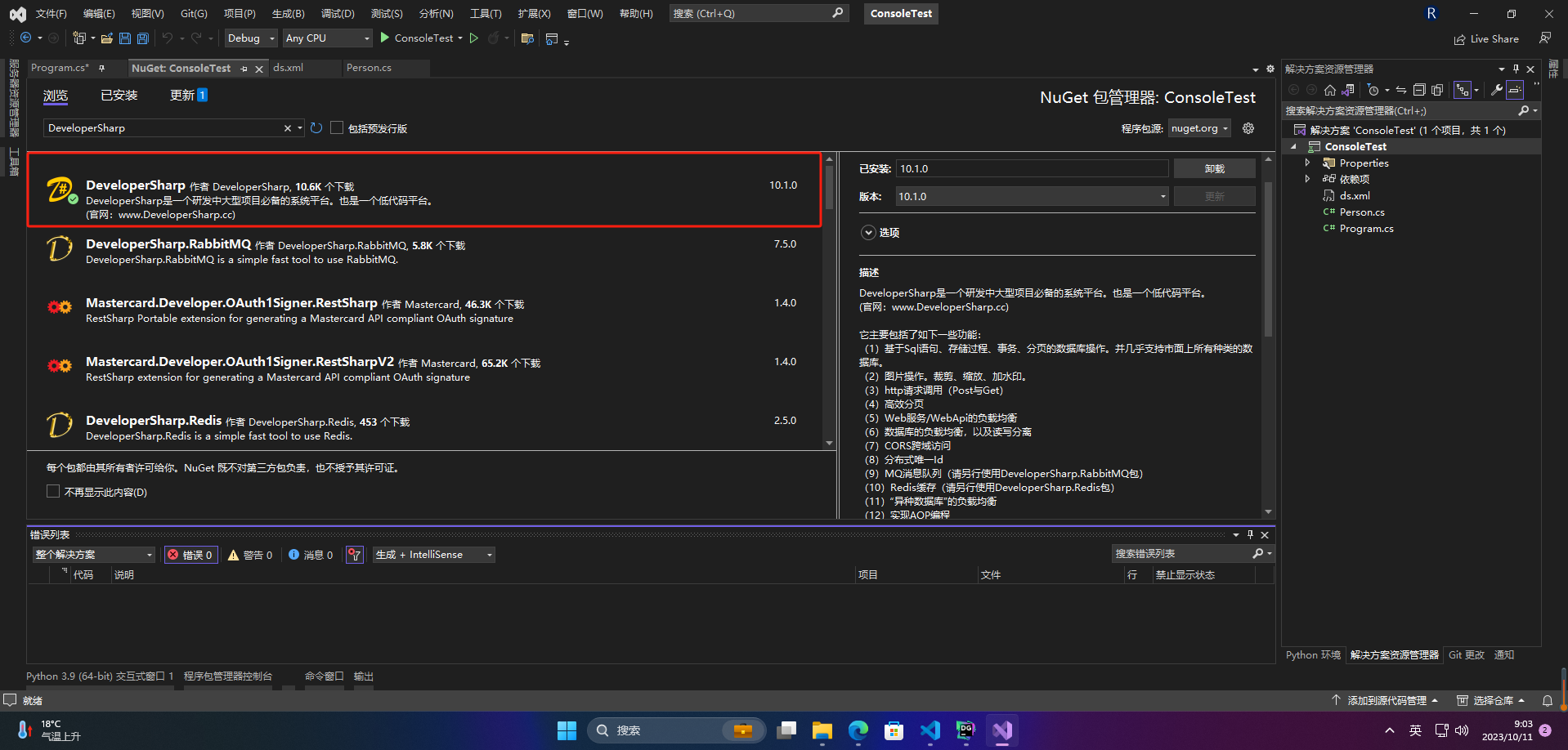
Task: Switch to the Git 更改 panel tab
Action: coord(1467,655)
